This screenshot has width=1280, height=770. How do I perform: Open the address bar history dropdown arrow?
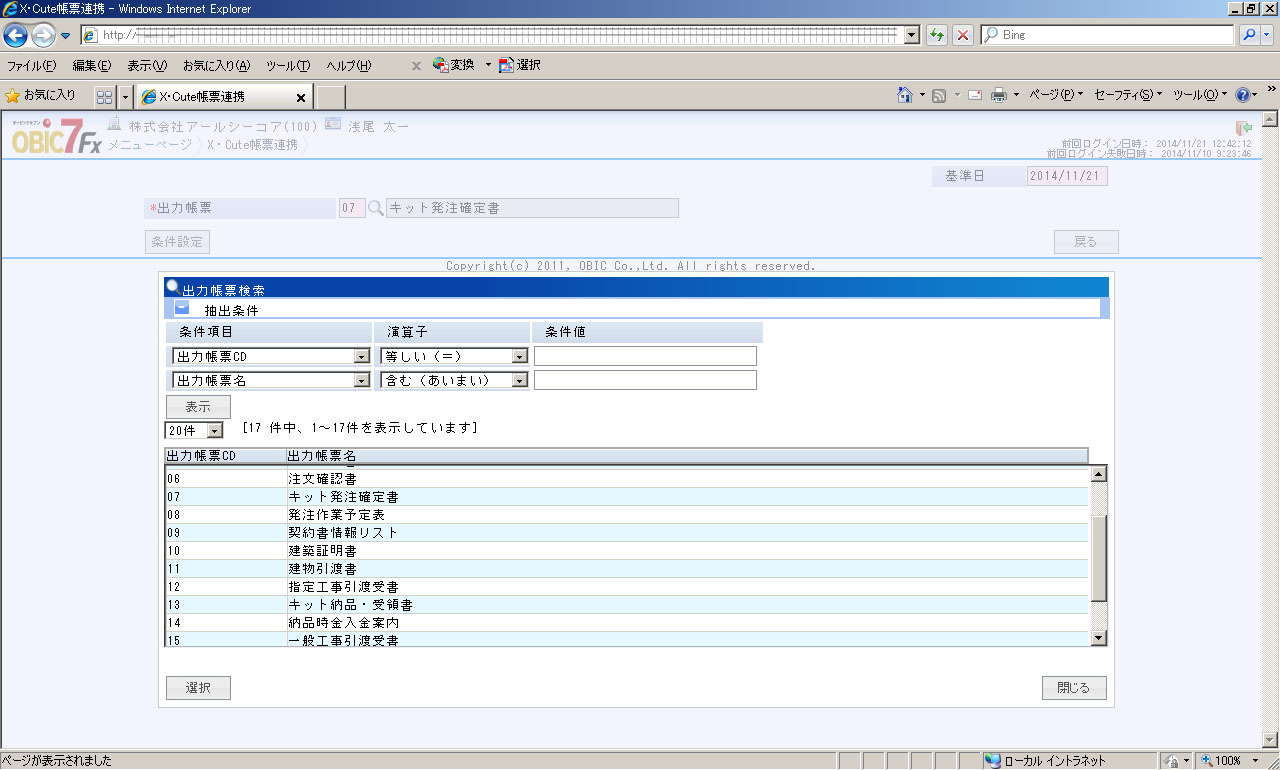(x=911, y=35)
